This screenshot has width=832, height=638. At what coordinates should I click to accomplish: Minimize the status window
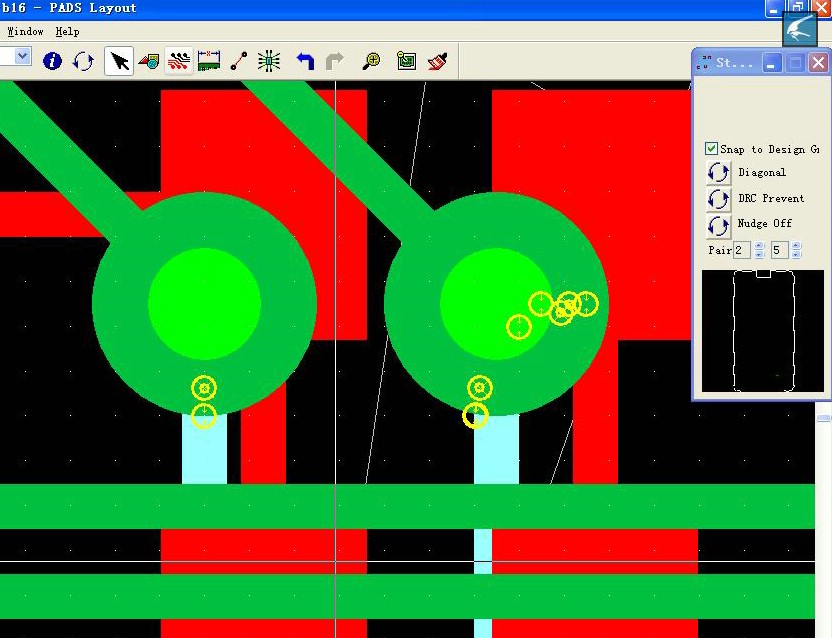point(772,63)
